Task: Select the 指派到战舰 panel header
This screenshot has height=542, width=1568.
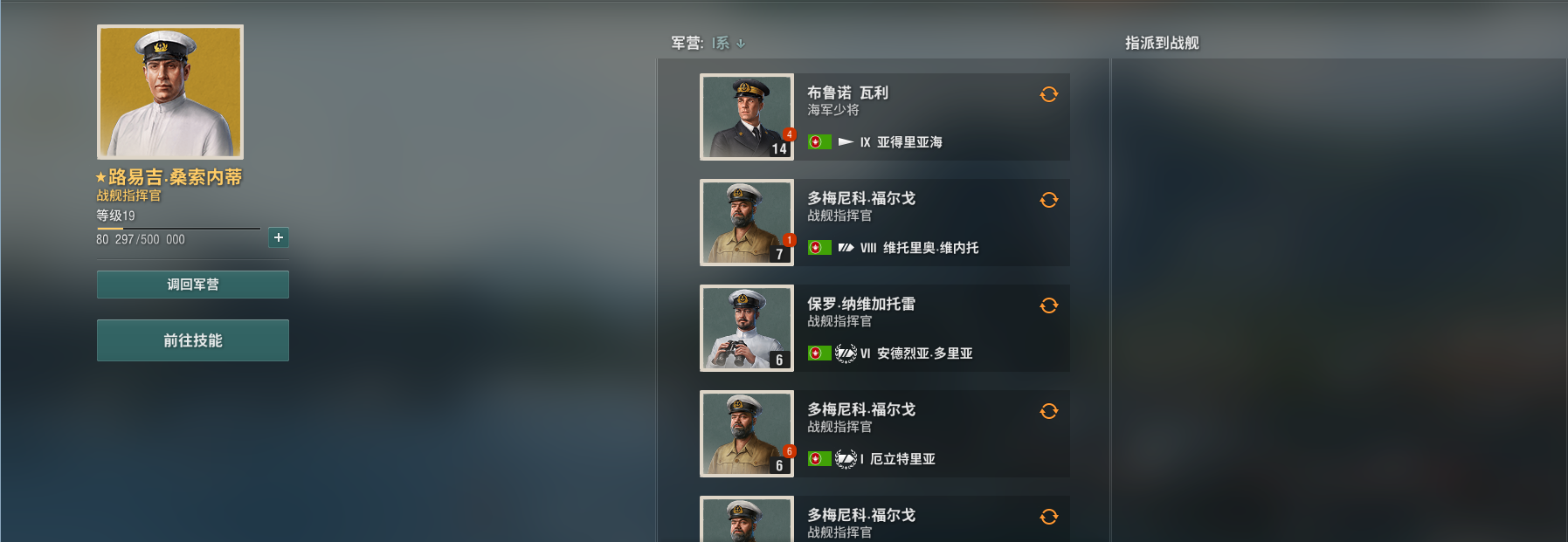Action: click(1162, 43)
